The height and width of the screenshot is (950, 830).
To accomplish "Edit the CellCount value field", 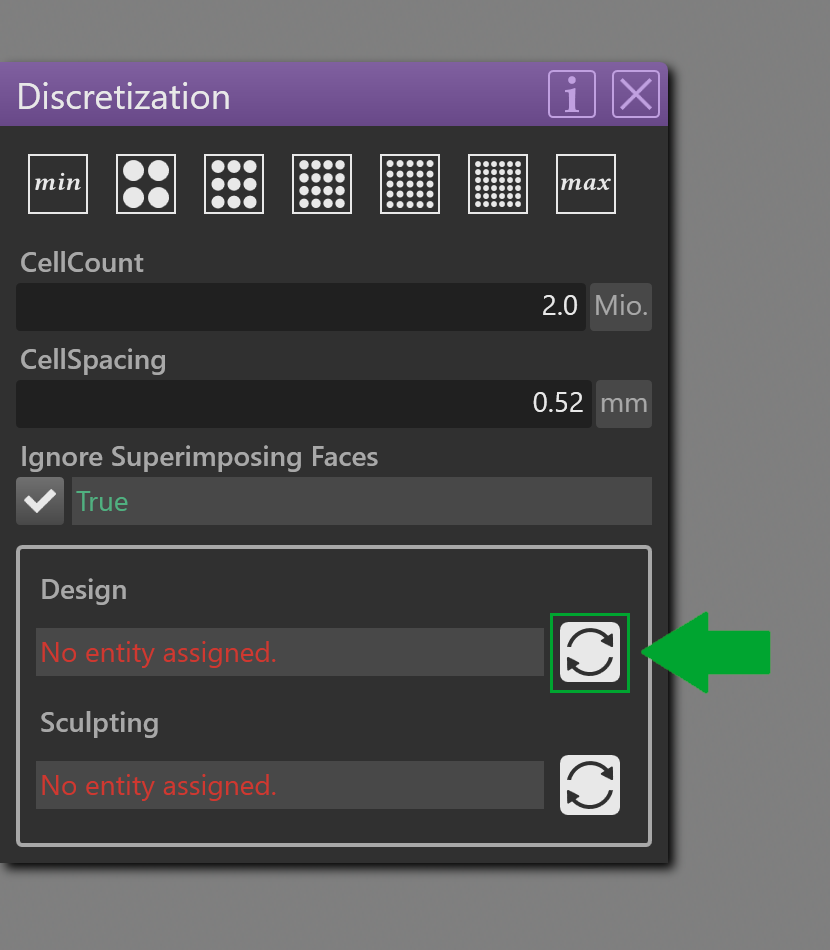I will (301, 307).
